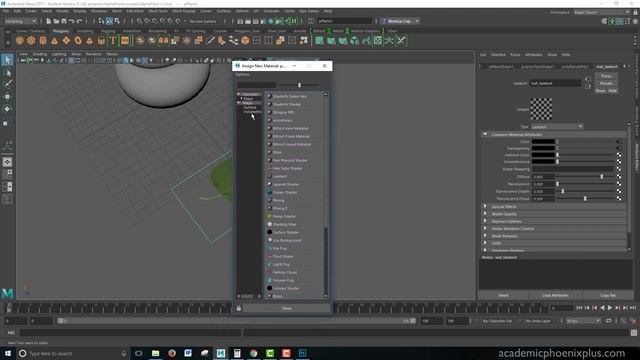The image size is (640, 360).
Task: Create a polygon cube from the shelf
Action: pyautogui.click(x=31, y=40)
